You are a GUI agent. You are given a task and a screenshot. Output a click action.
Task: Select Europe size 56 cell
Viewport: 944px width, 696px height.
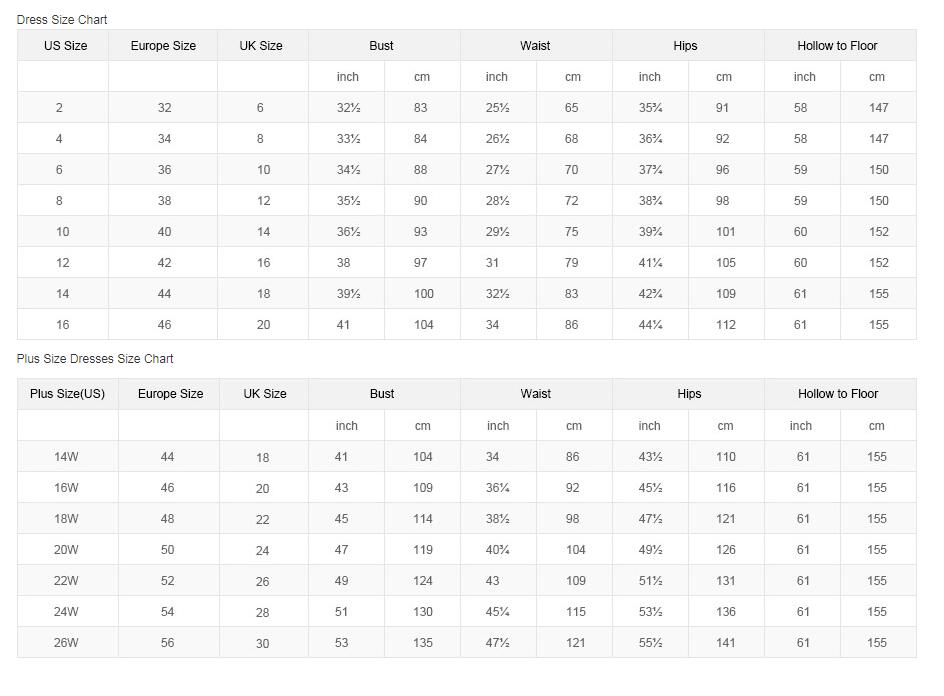[x=167, y=643]
